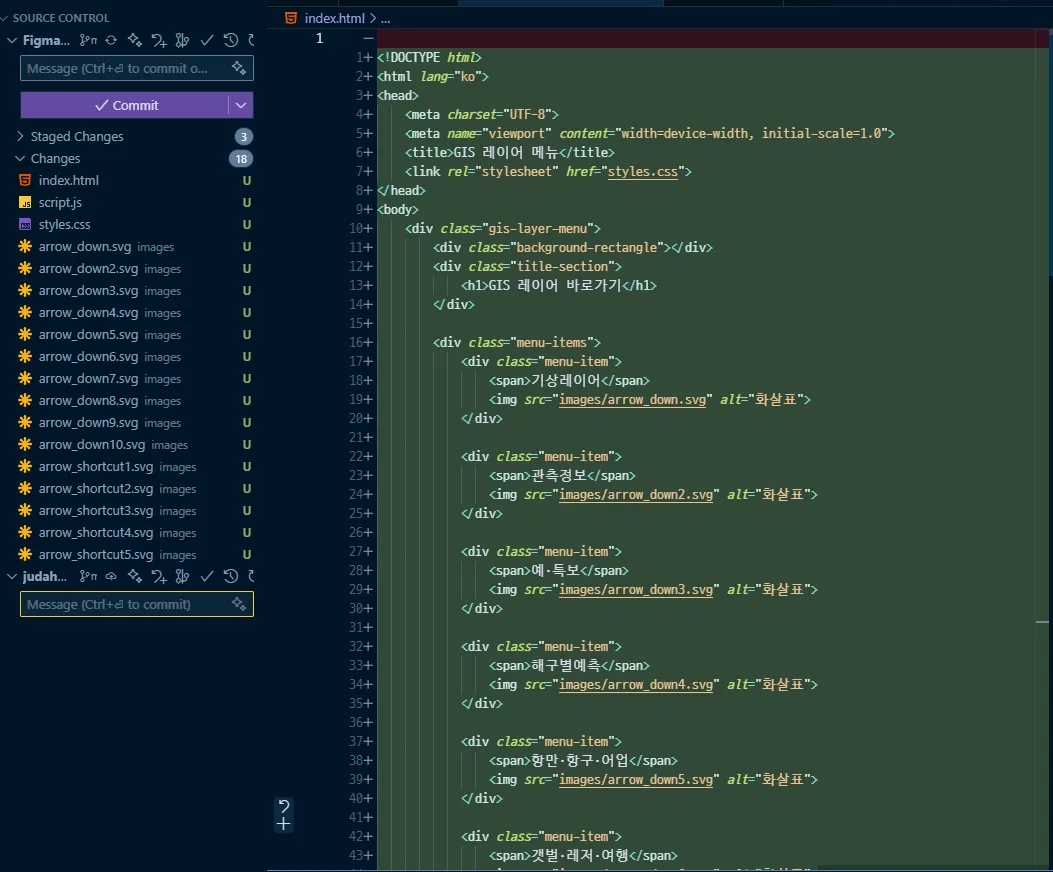Click index.html in the breadcrumb path

point(334,18)
